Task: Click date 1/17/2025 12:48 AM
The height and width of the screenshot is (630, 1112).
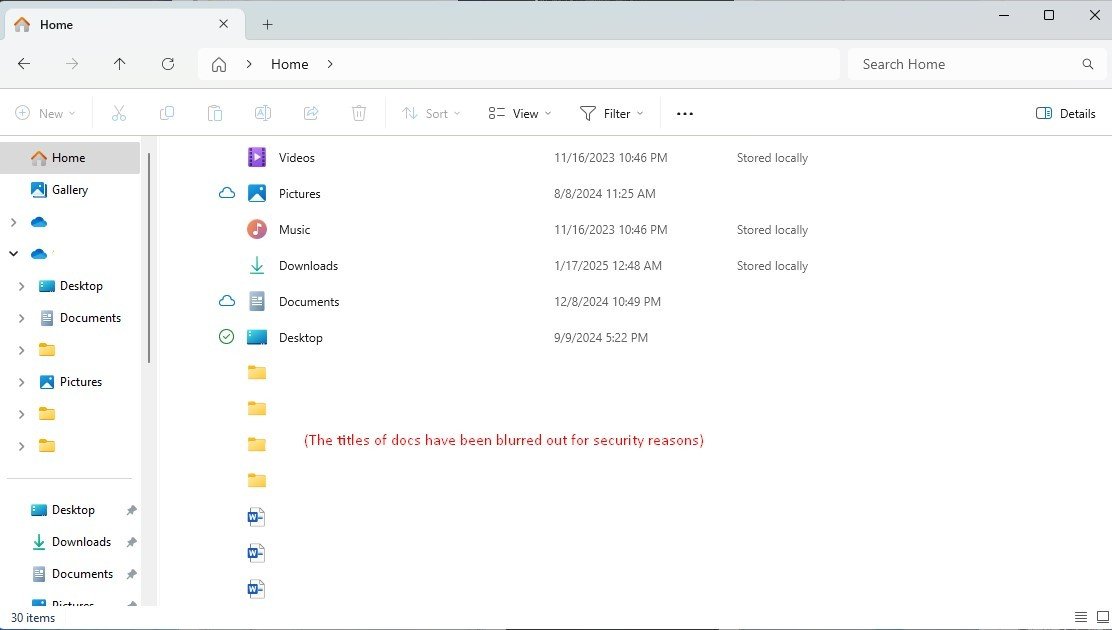Action: [x=608, y=265]
